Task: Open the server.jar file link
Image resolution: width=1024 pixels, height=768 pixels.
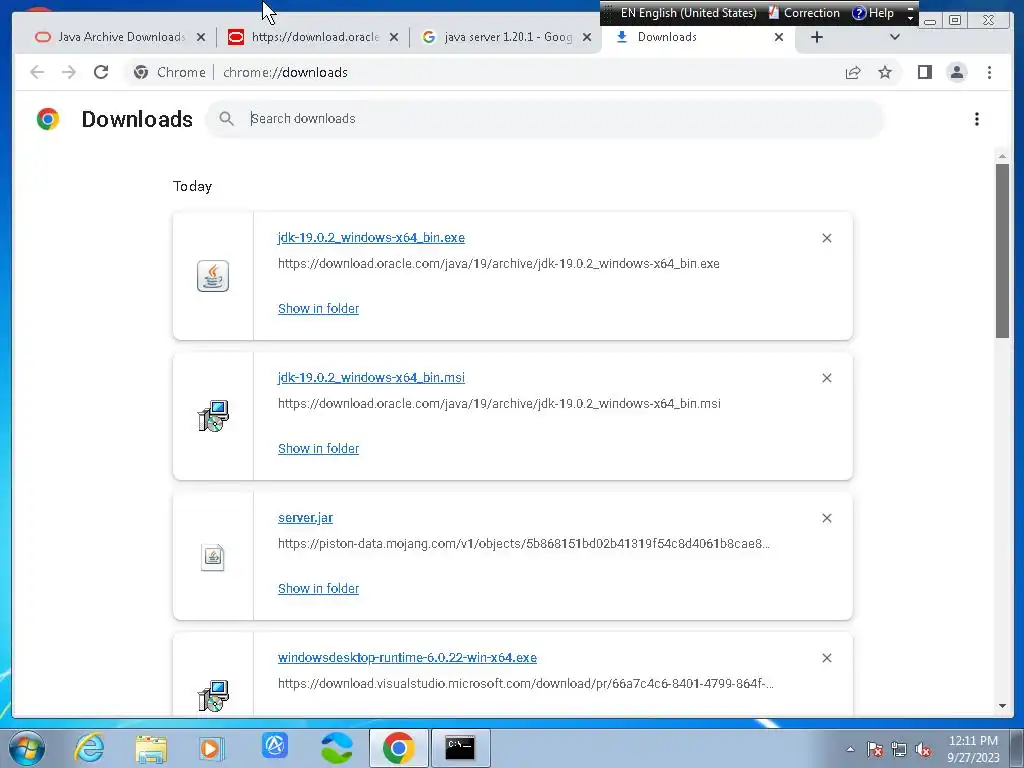Action: coord(305,517)
